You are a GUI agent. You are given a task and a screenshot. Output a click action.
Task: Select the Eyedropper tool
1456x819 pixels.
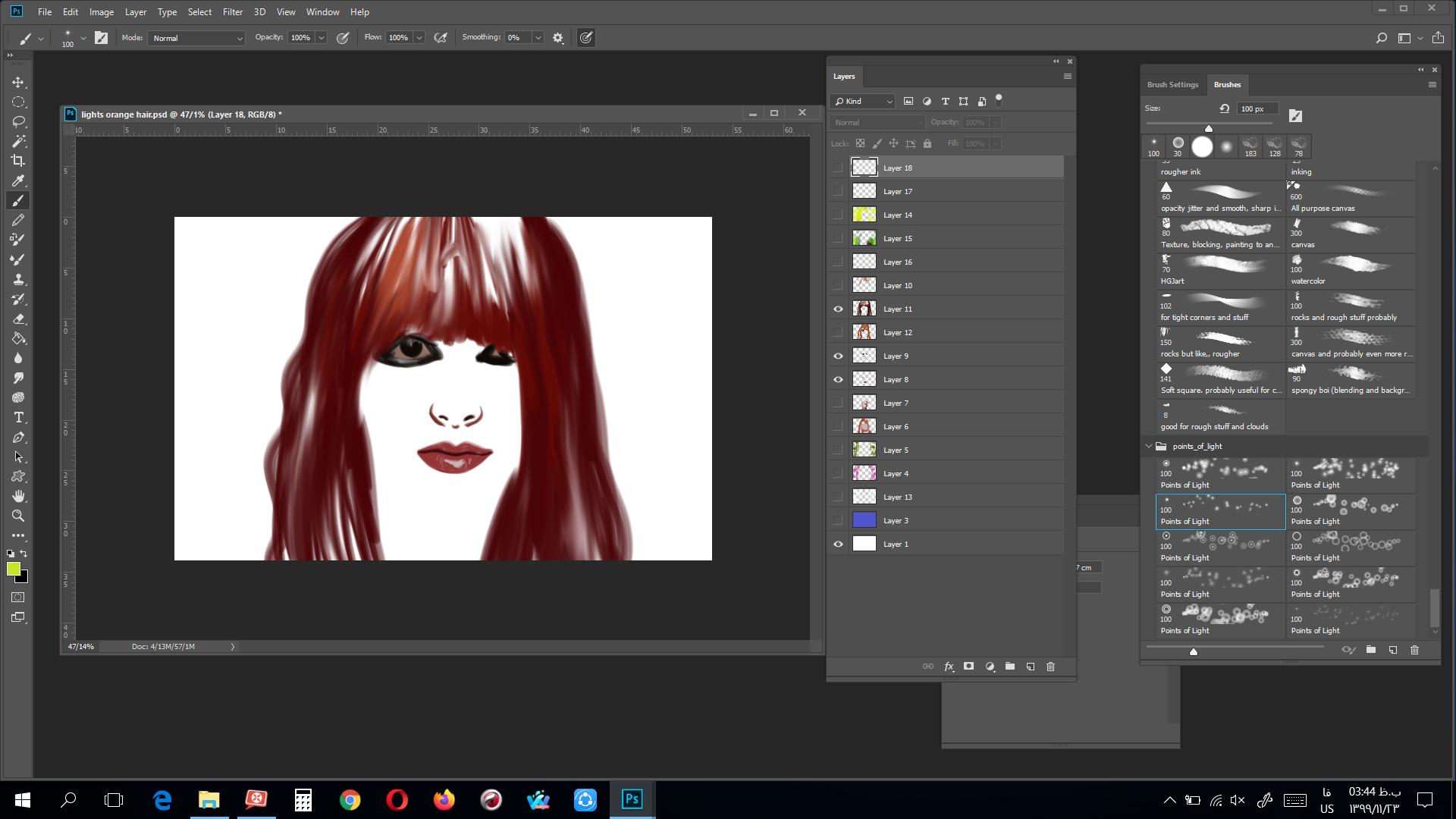pos(18,180)
